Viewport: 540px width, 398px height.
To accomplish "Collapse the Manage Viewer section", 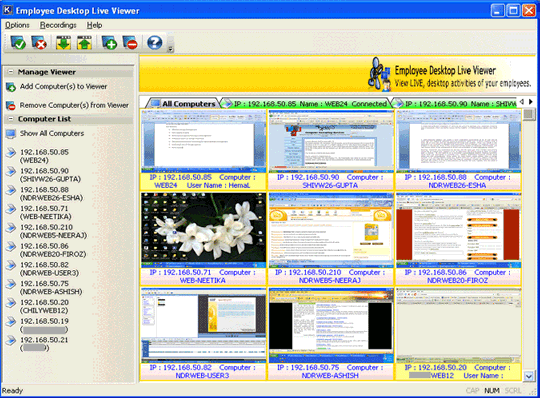I will click(x=11, y=72).
